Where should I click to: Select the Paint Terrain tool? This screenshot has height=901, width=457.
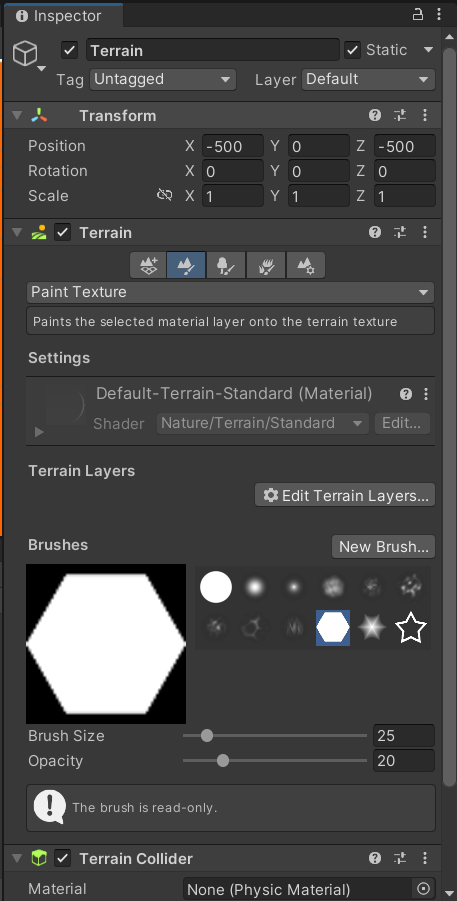[x=186, y=265]
